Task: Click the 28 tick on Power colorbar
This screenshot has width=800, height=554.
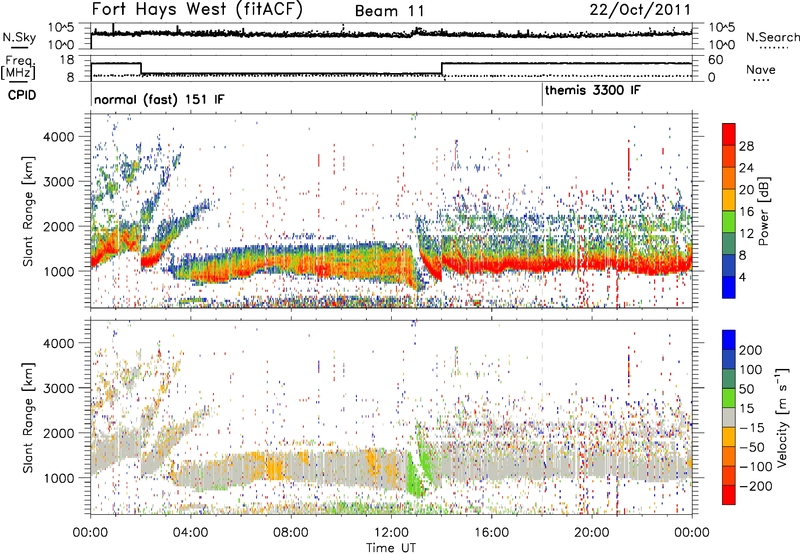Action: tap(746, 146)
